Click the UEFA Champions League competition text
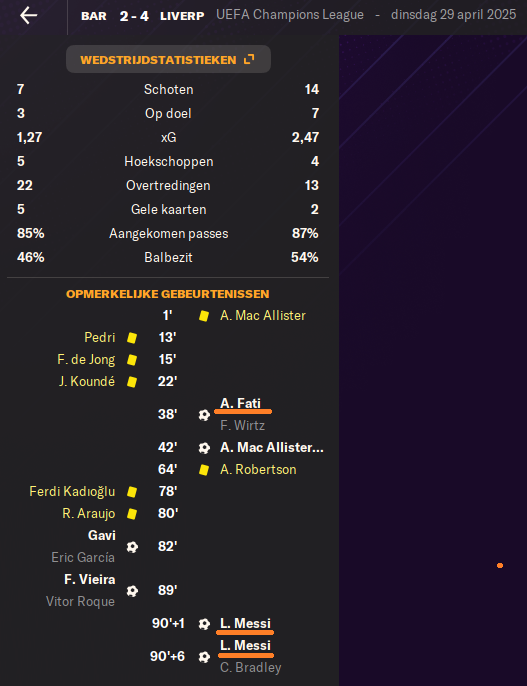527x686 pixels. 290,15
